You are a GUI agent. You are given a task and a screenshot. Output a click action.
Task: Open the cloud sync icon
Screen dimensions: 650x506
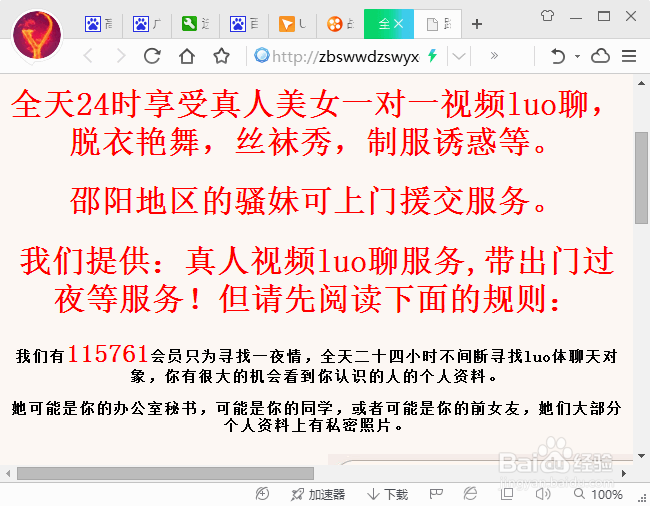(x=600, y=56)
